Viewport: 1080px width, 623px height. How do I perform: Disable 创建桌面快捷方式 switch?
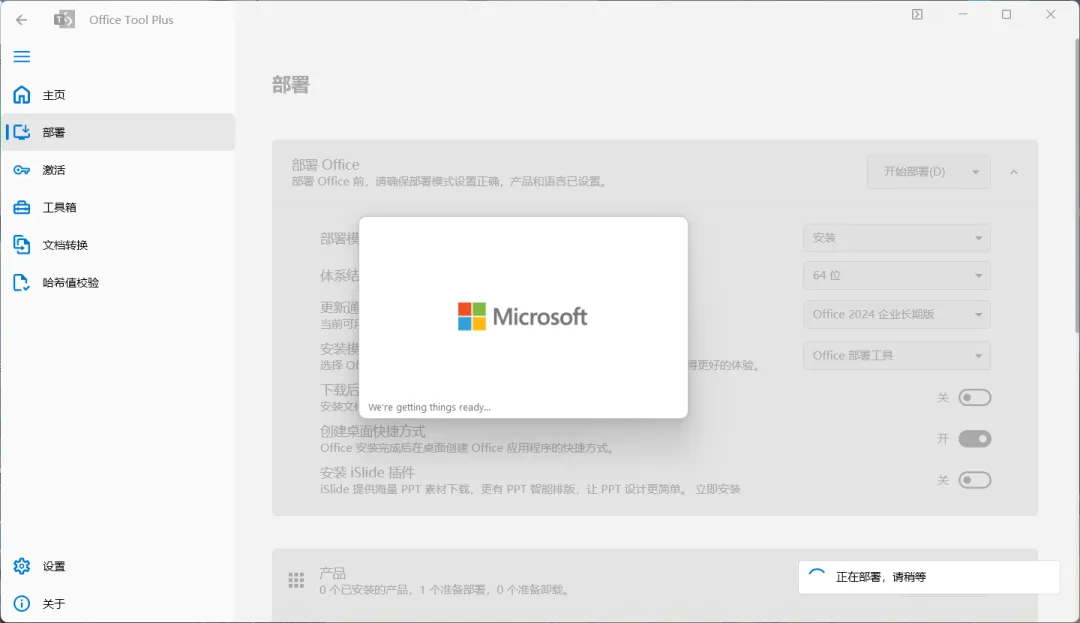(x=975, y=439)
